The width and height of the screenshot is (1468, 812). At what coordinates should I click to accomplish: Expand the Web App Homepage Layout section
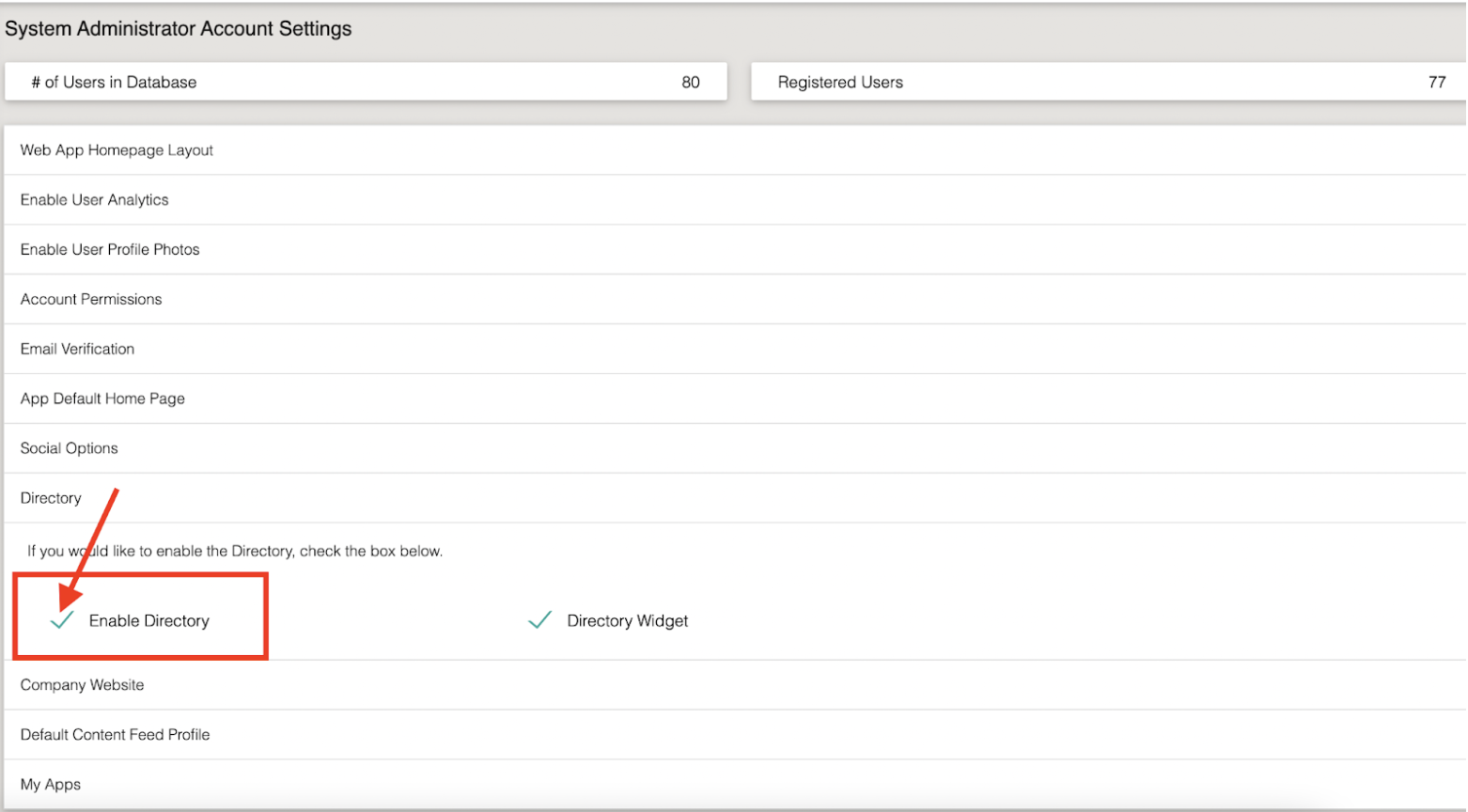116,149
